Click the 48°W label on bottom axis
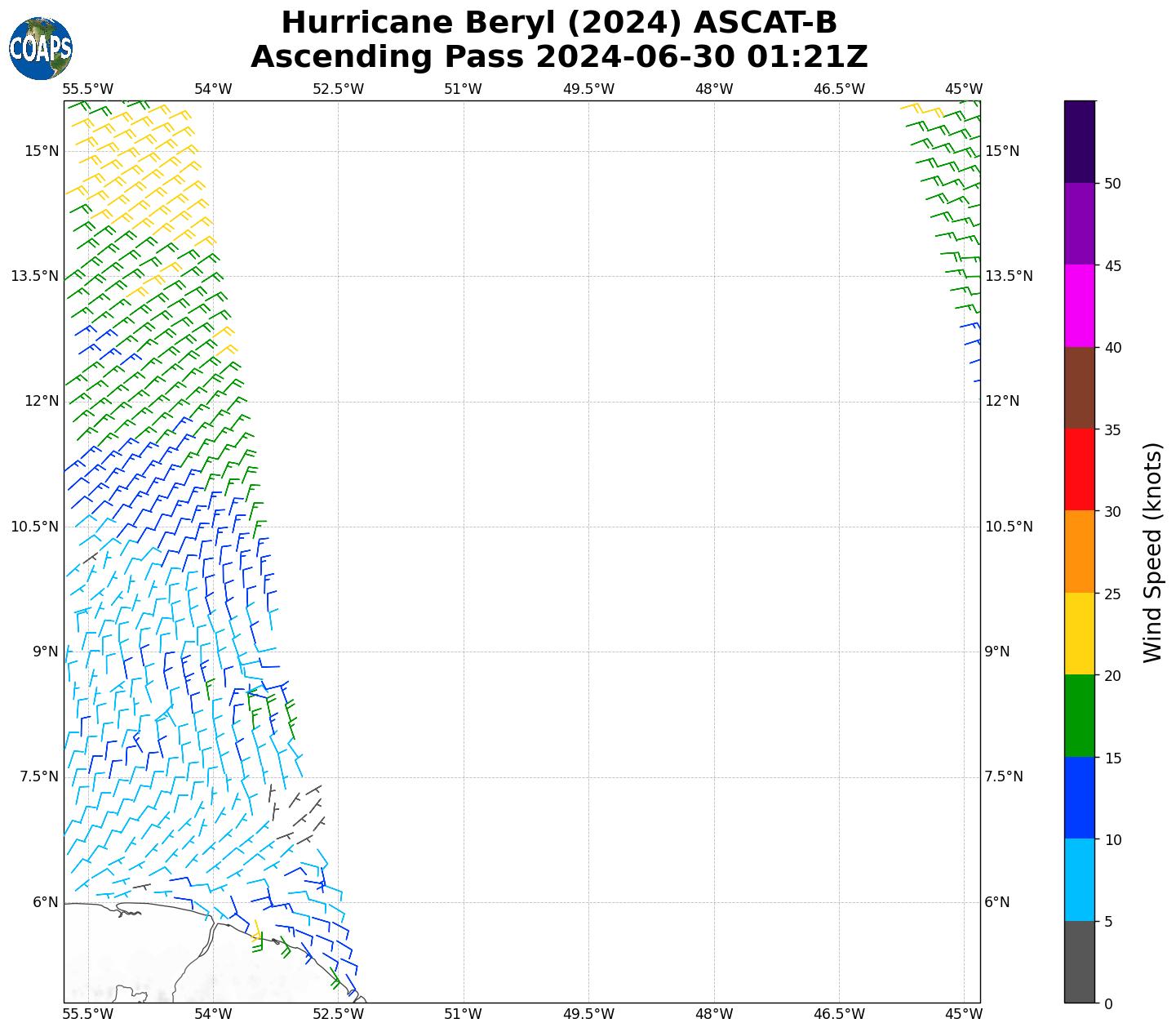This screenshot has height=1032, width=1176. pyautogui.click(x=713, y=1014)
